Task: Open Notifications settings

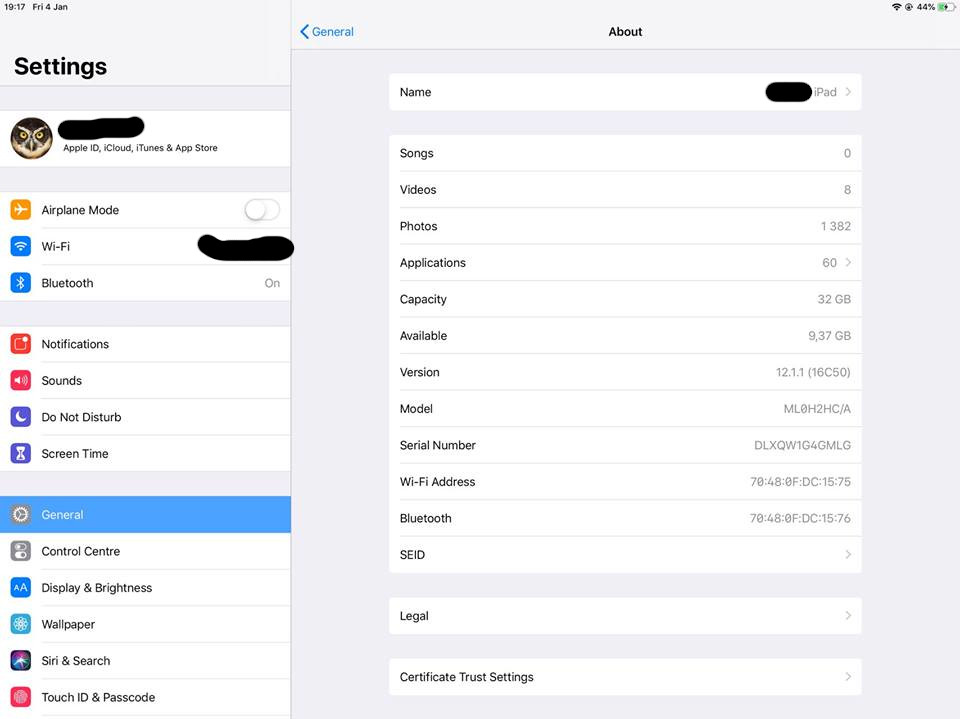Action: (x=145, y=344)
